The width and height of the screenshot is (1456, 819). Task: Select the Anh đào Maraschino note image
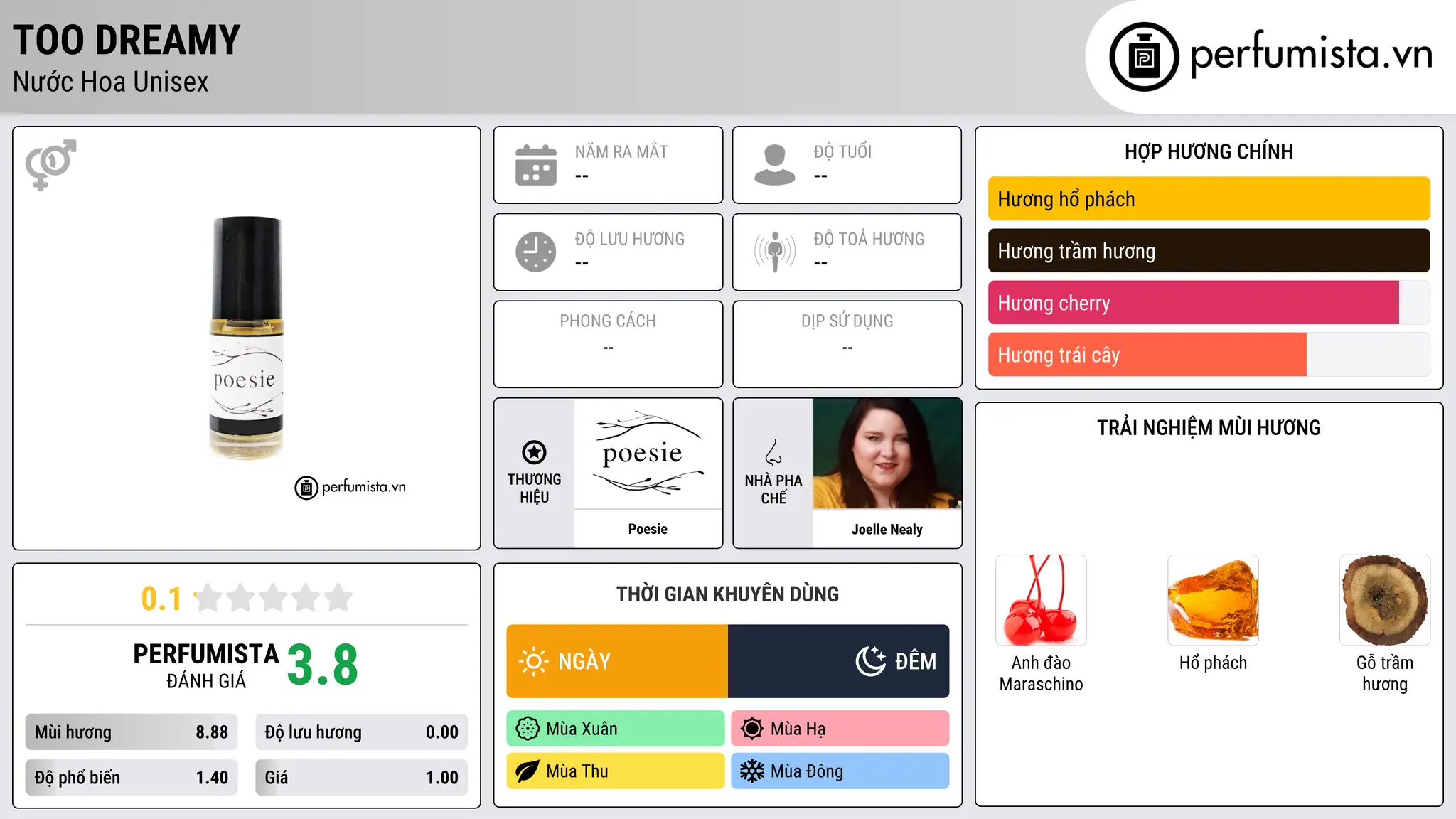click(1041, 600)
